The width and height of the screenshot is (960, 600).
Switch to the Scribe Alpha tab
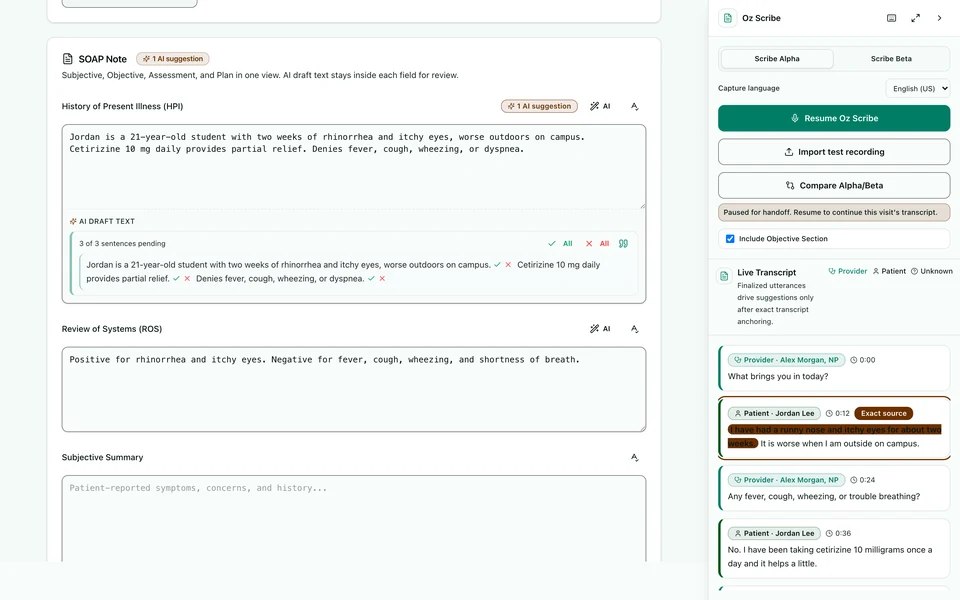click(777, 59)
